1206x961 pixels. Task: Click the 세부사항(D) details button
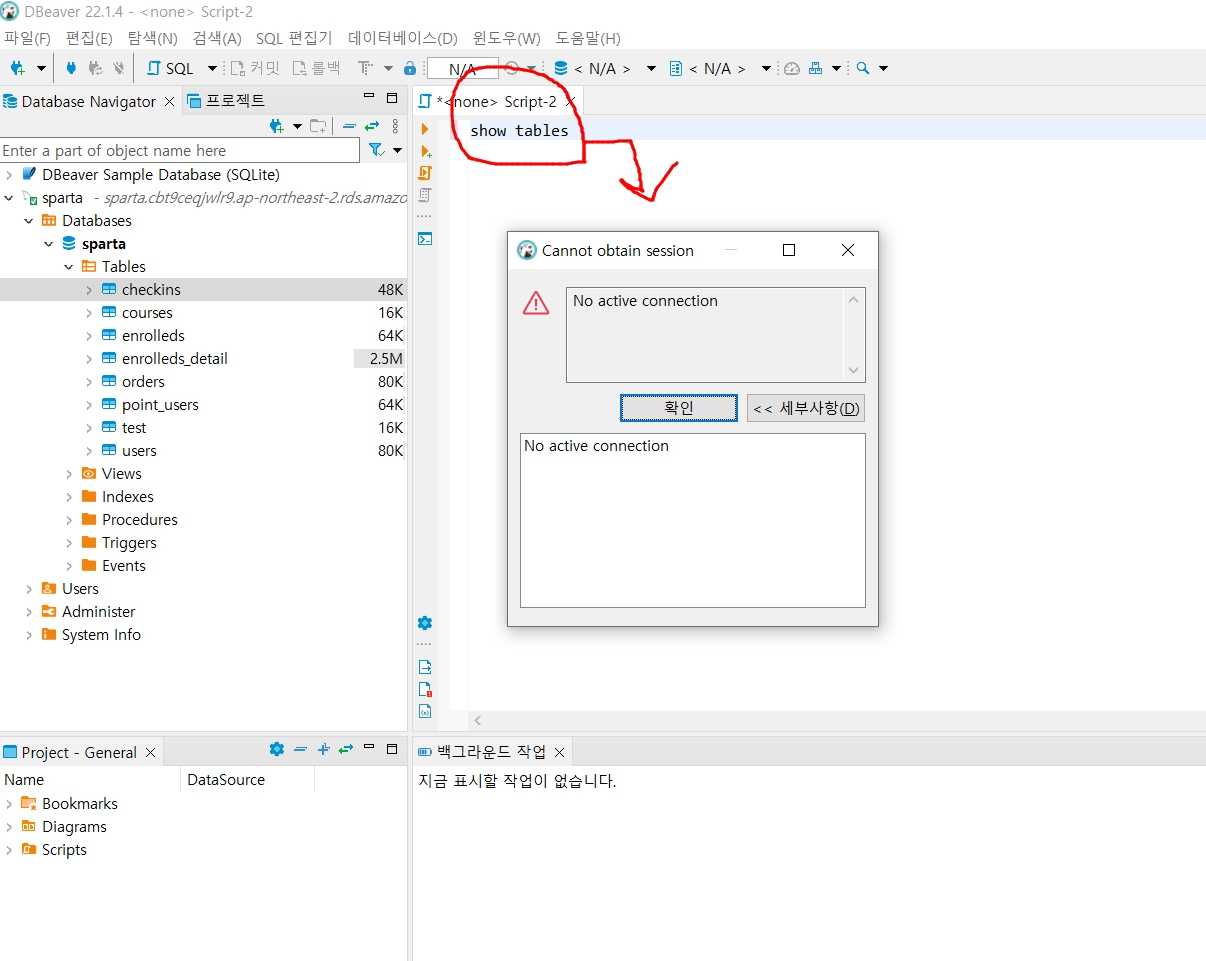(806, 408)
